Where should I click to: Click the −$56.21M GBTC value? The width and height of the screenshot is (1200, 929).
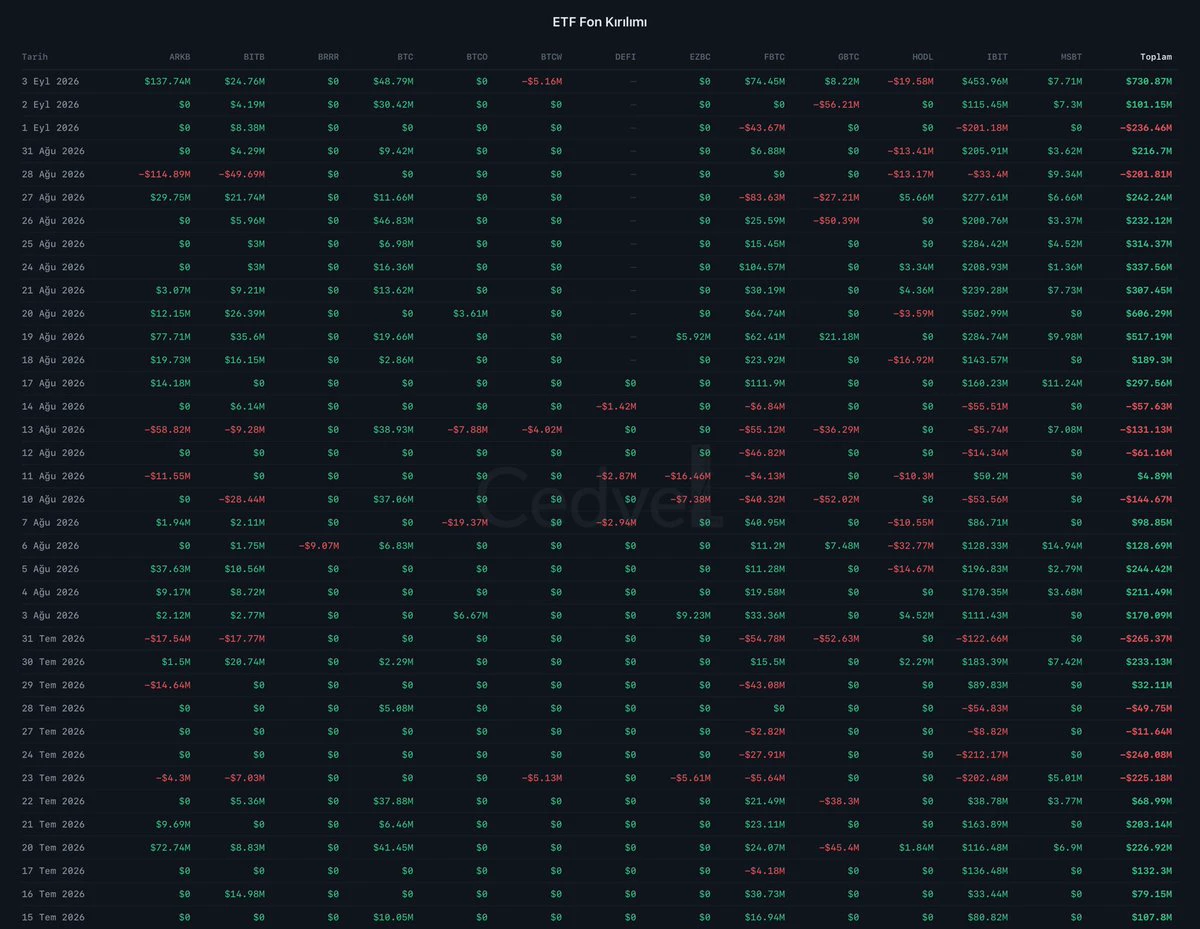[835, 104]
